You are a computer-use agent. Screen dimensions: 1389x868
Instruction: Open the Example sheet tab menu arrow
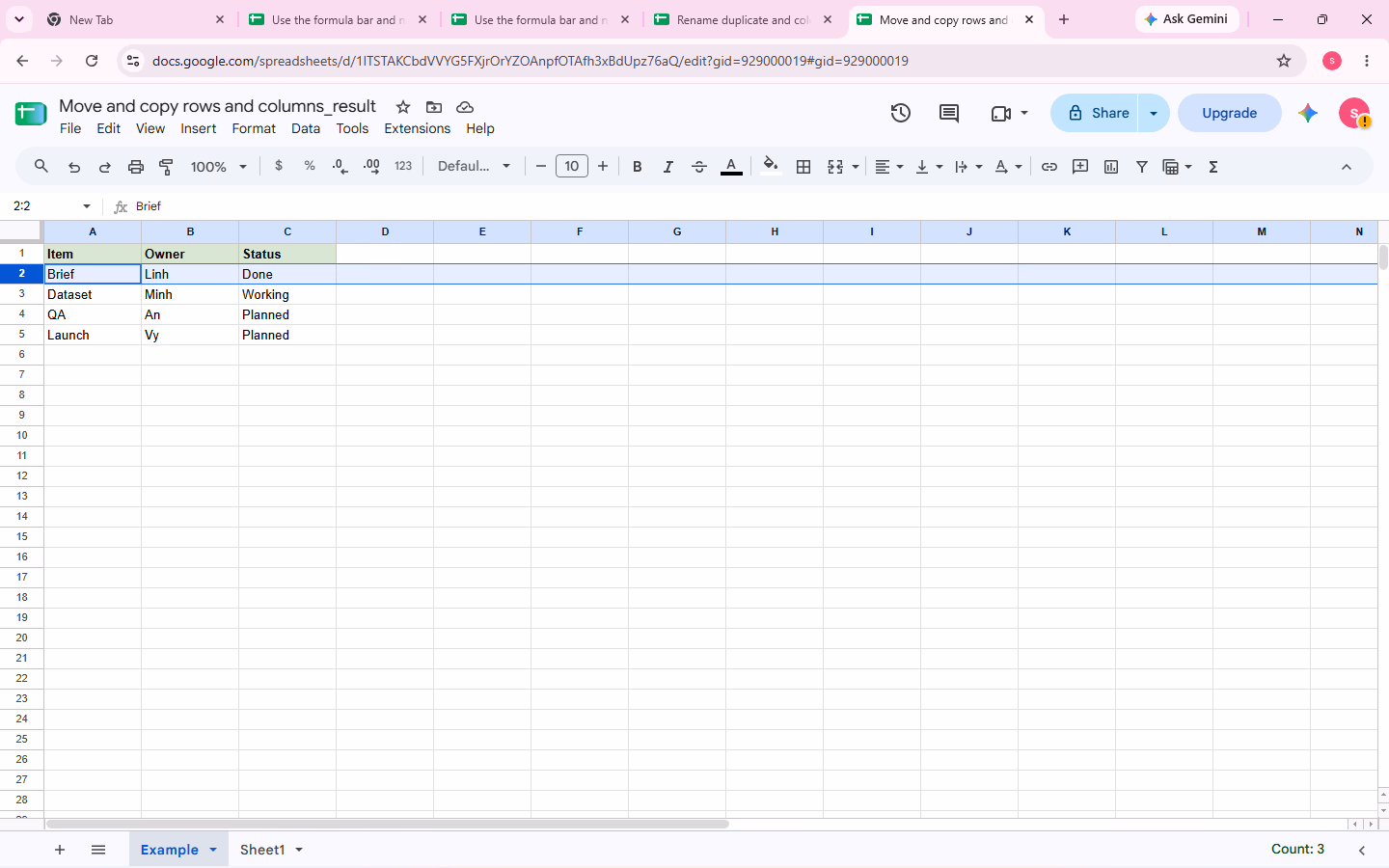(x=213, y=850)
